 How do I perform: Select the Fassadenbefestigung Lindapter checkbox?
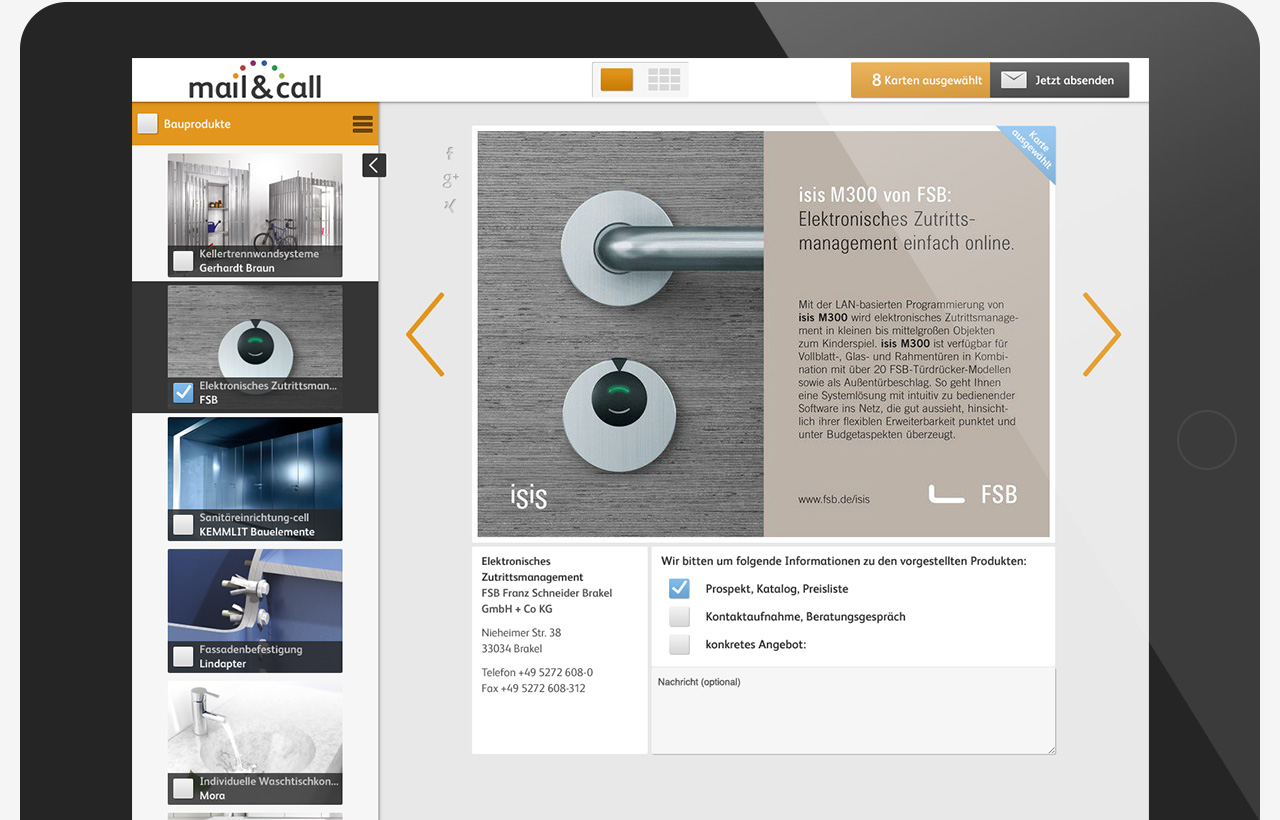[183, 656]
